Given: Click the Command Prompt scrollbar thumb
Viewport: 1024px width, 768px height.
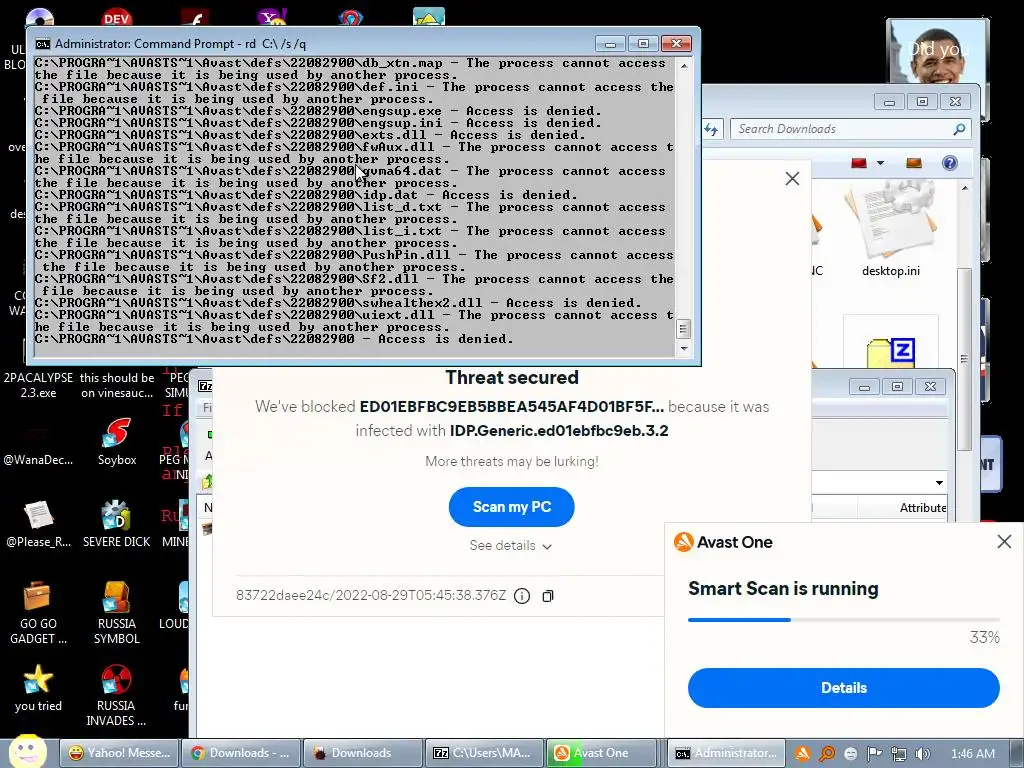Looking at the screenshot, I should click(683, 328).
